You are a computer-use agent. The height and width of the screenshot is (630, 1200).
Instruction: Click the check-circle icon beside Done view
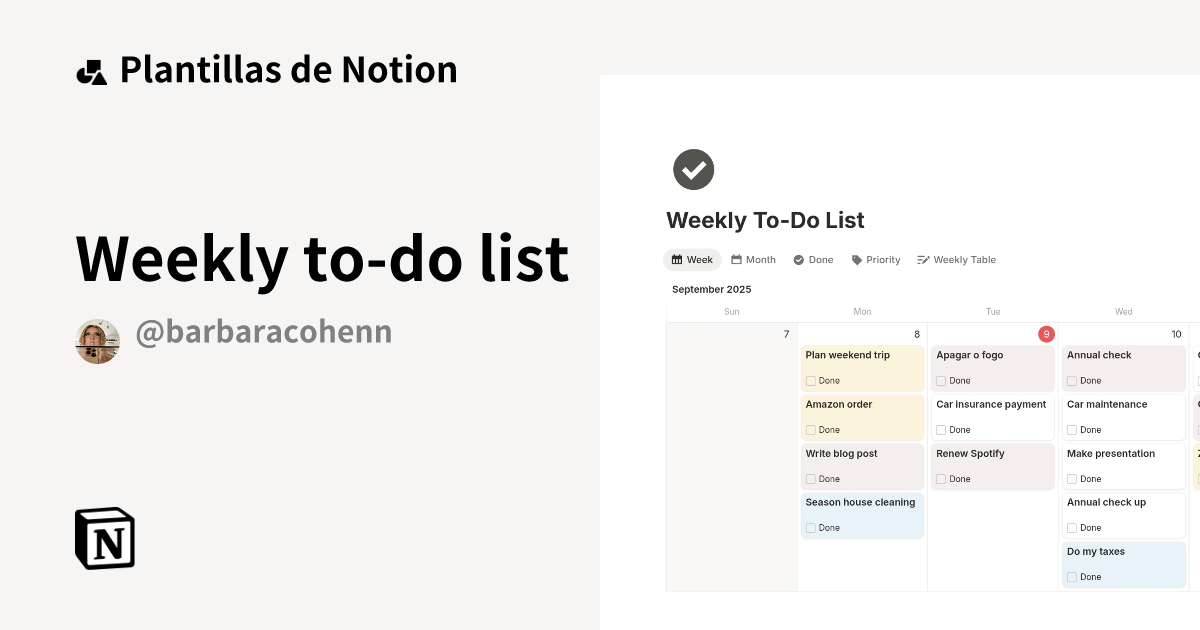point(798,259)
